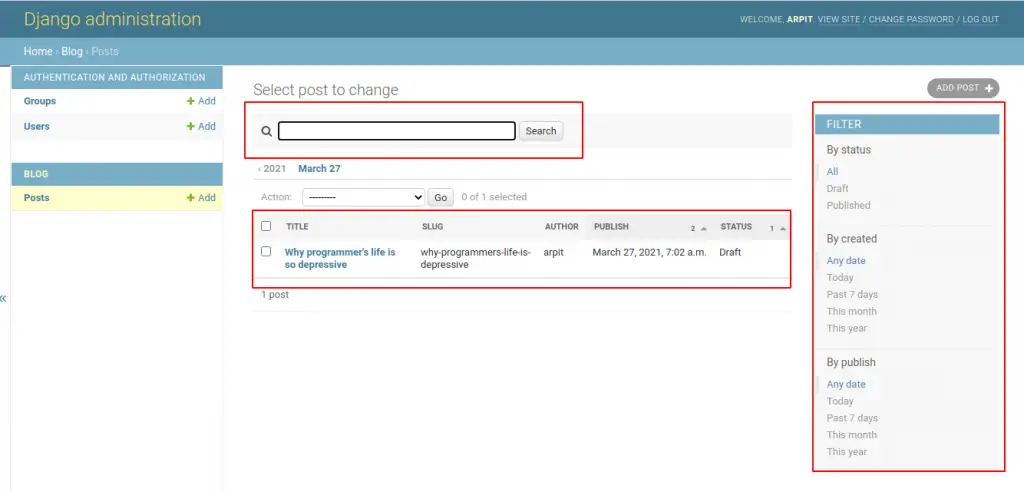The height and width of the screenshot is (492, 1024).
Task: Open Users in the sidebar
Action: tap(37, 127)
